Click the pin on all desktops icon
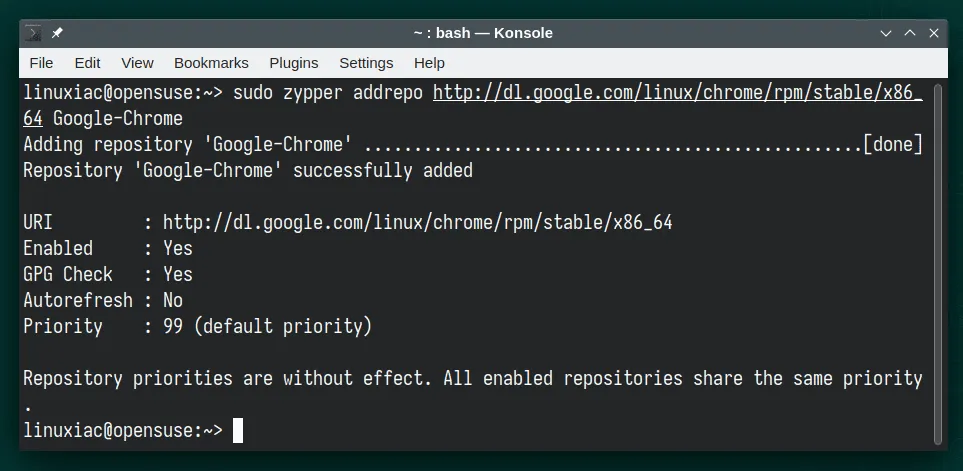 coord(57,33)
